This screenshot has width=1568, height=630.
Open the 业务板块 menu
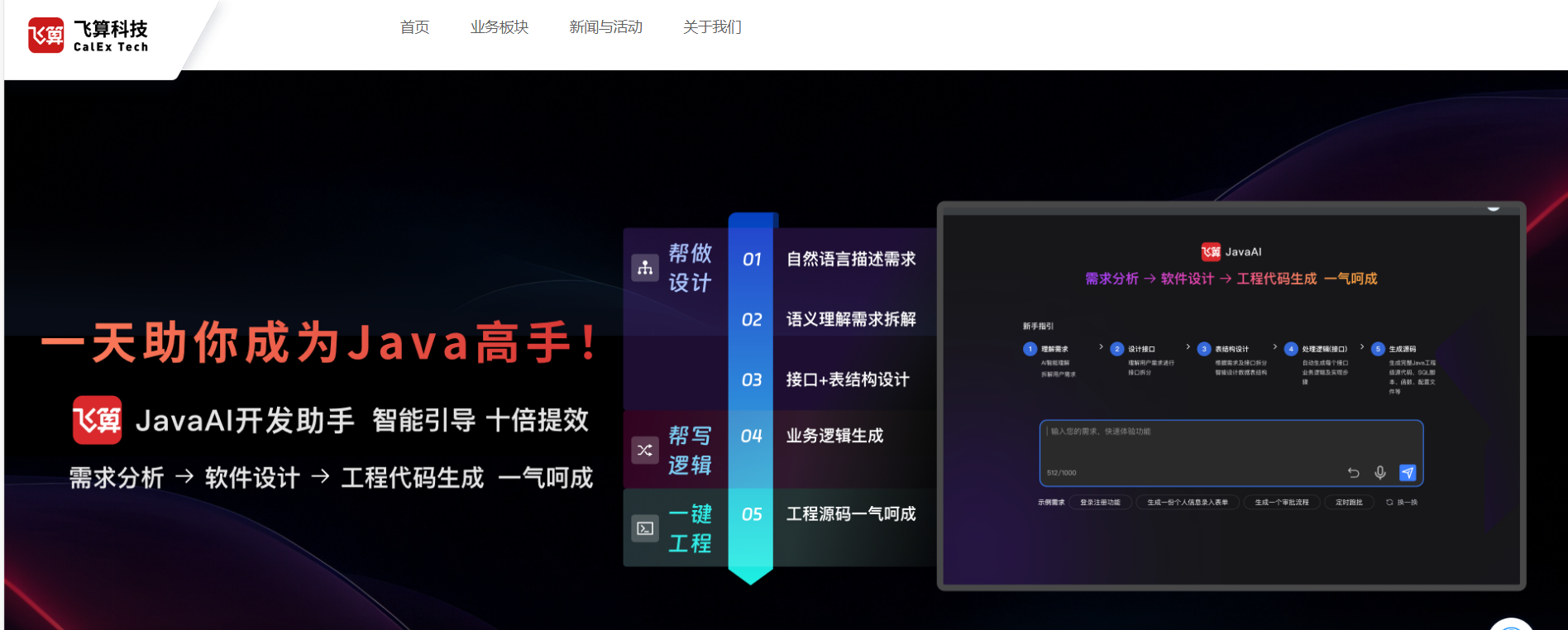(x=500, y=27)
